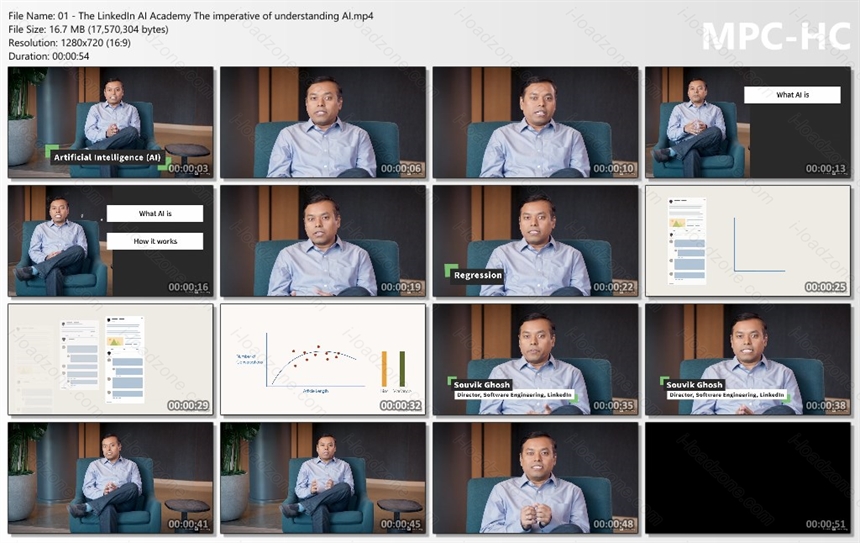The height and width of the screenshot is (543, 860).
Task: Click the 'Artificial Intelligence (AI)' caption
Action: point(108,157)
